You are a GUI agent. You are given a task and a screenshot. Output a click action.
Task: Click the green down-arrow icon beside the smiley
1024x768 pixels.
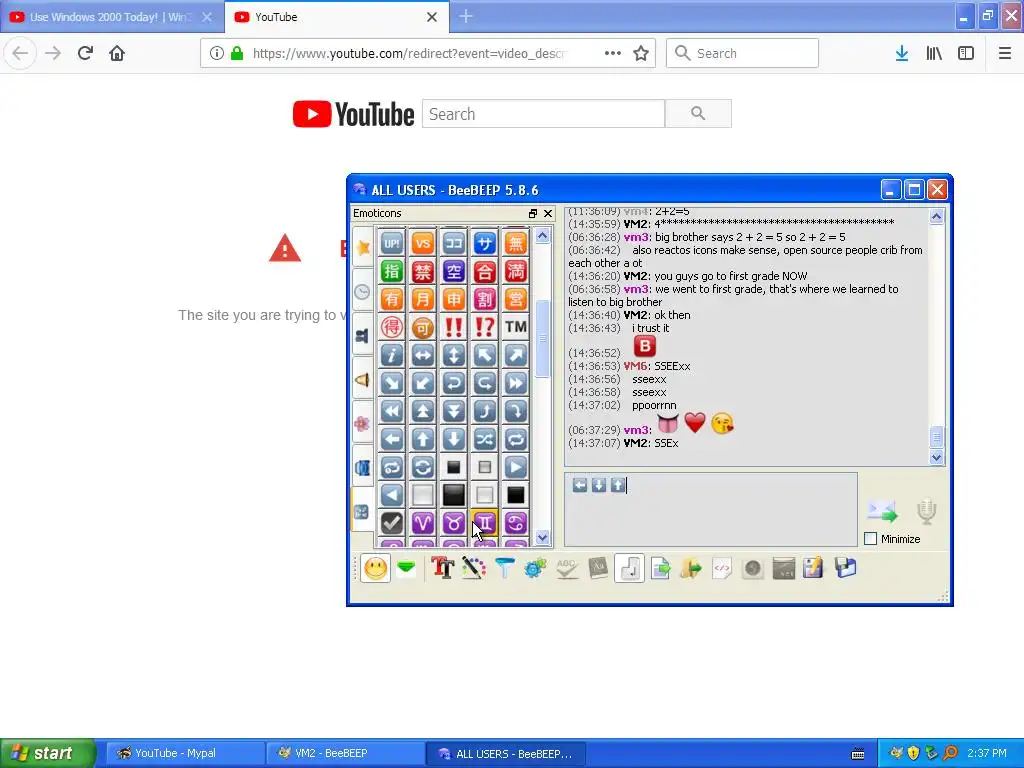406,568
